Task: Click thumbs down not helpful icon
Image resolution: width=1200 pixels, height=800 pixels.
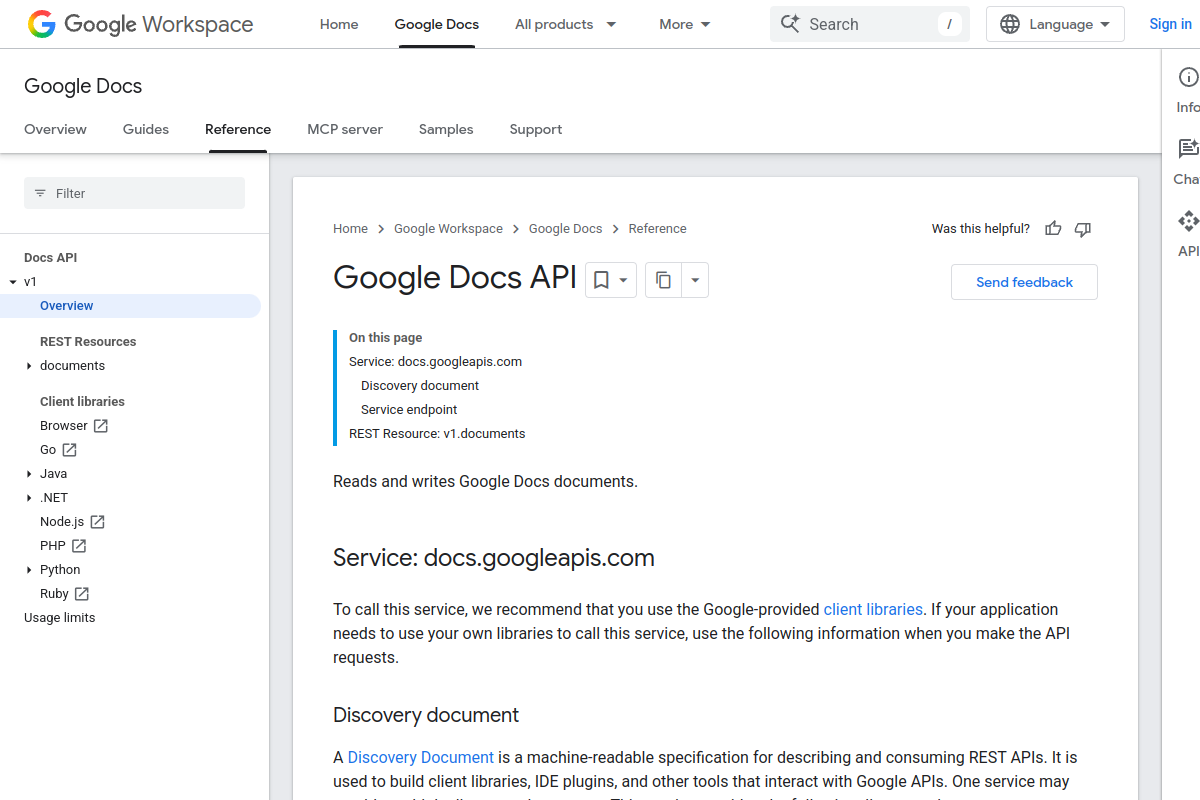Action: [1082, 229]
